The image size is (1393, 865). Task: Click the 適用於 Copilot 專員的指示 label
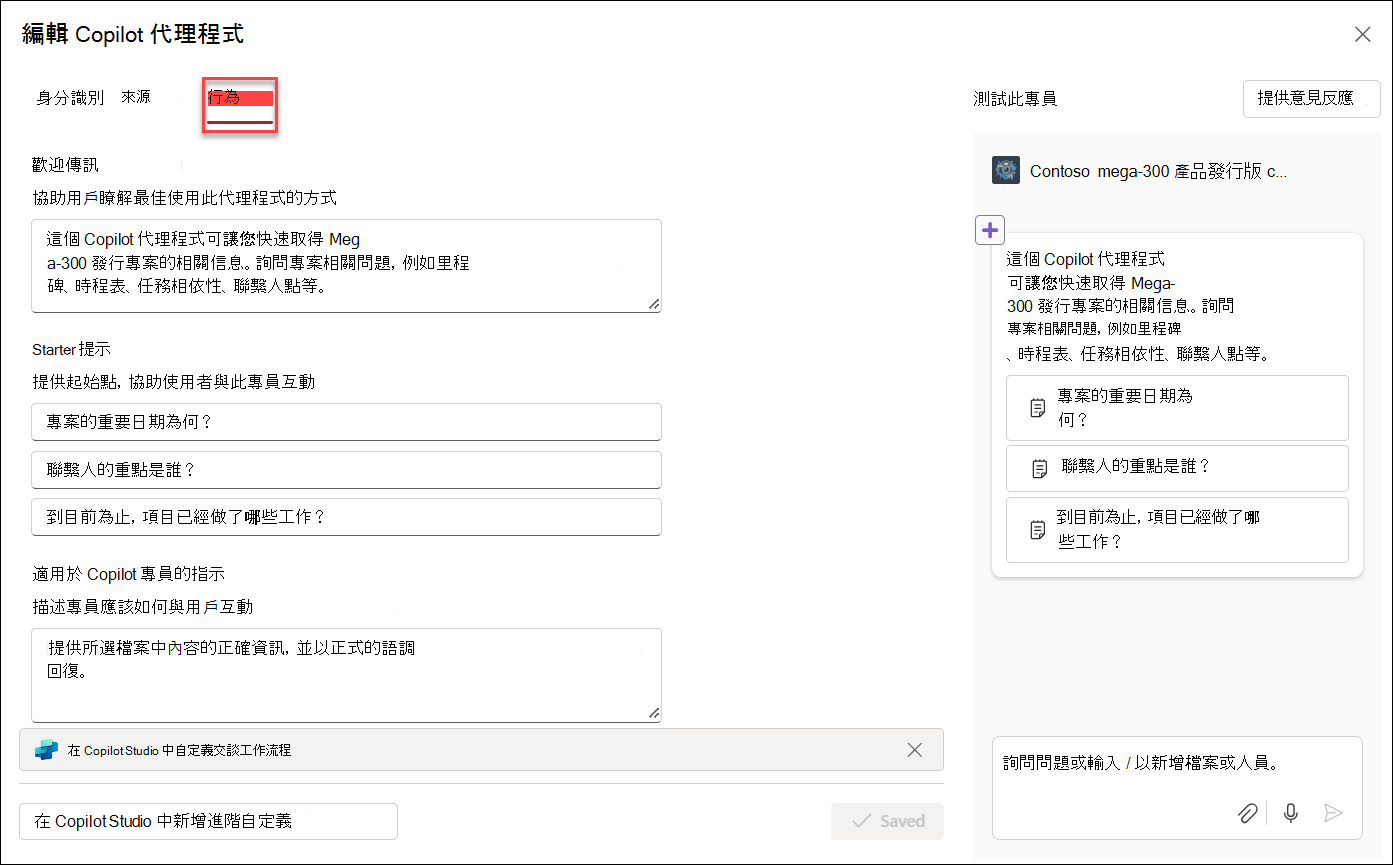pos(129,574)
